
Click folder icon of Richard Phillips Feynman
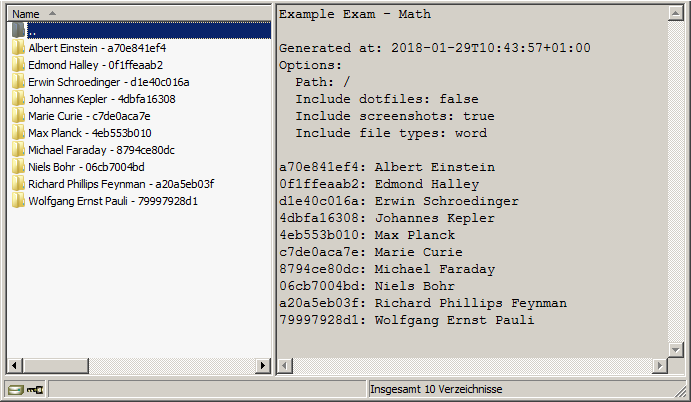click(x=18, y=184)
